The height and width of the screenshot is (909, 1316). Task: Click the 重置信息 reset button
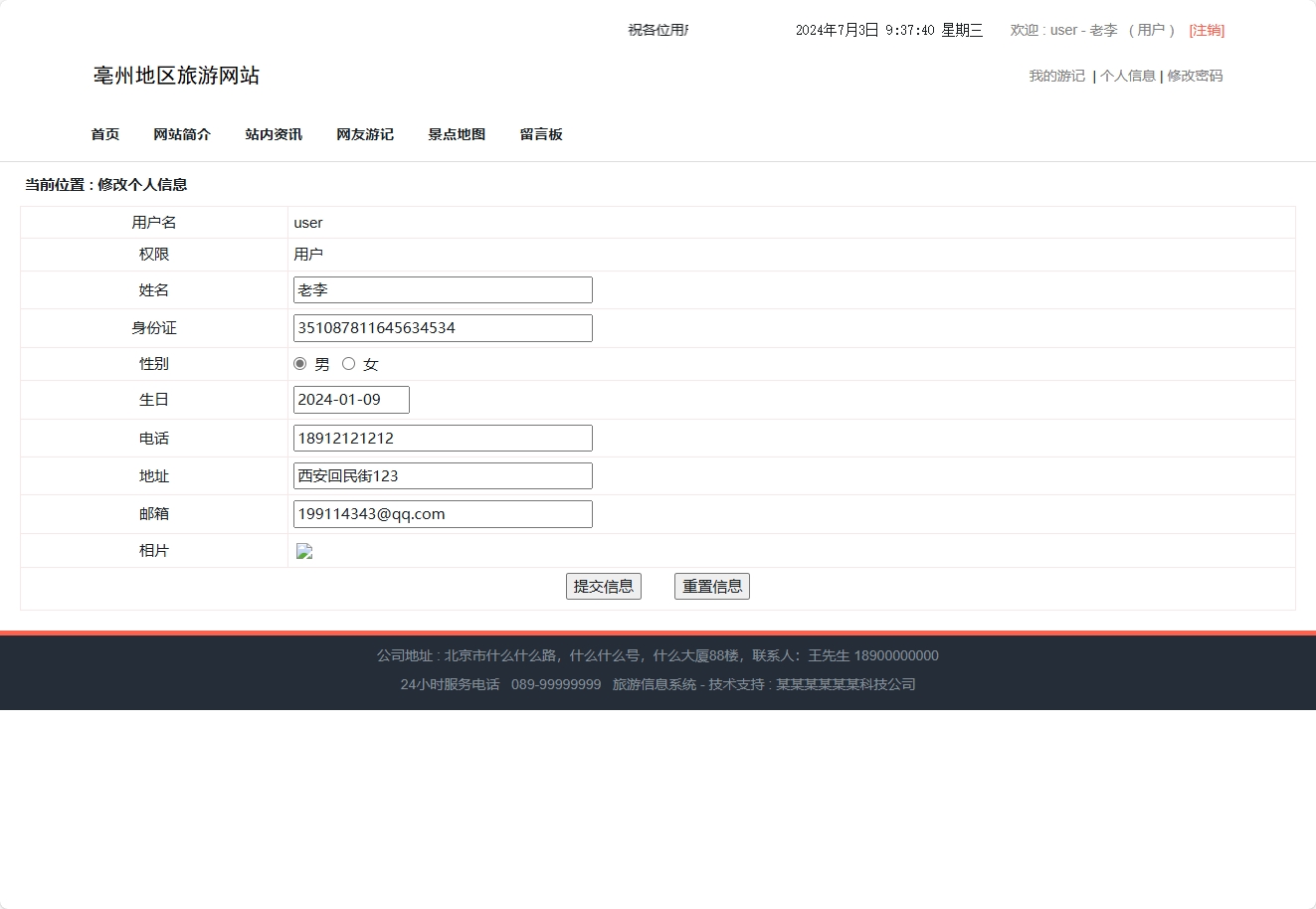point(711,586)
